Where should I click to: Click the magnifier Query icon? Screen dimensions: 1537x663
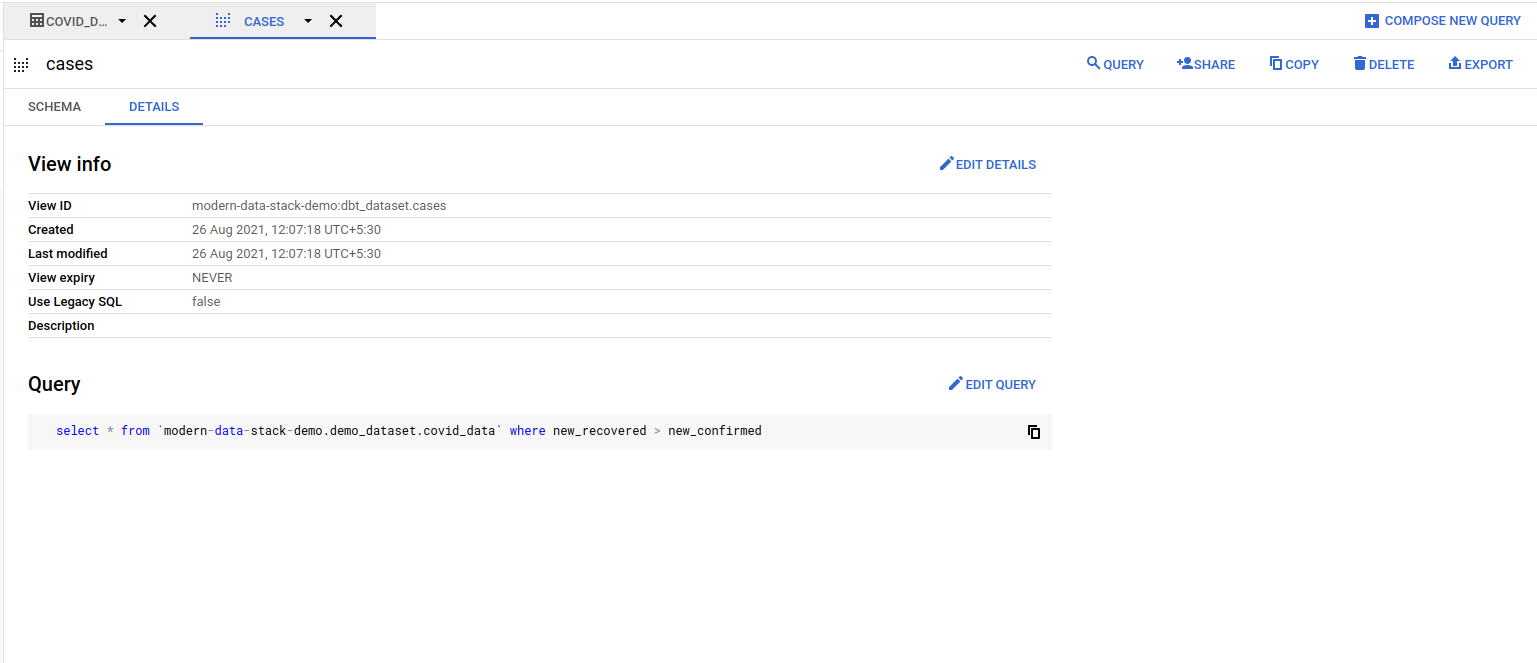(x=1093, y=64)
